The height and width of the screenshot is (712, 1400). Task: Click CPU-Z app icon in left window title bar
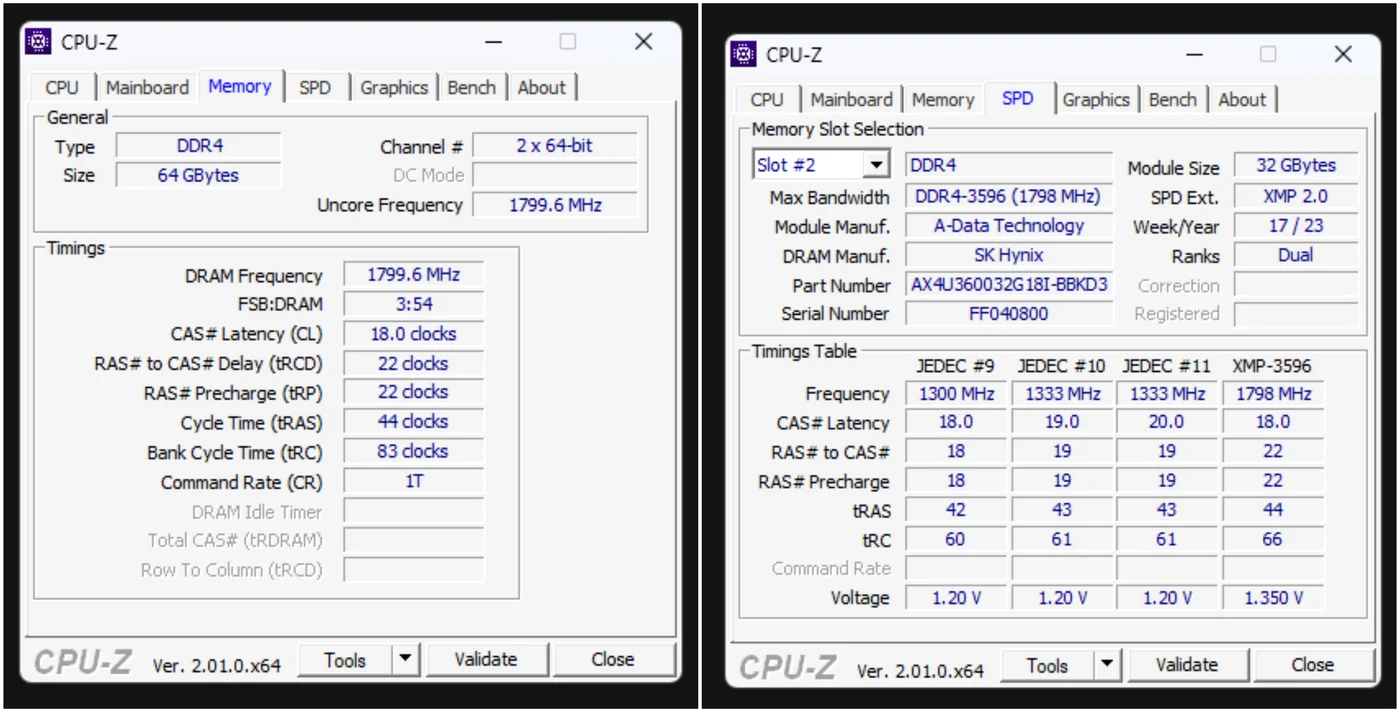click(38, 41)
